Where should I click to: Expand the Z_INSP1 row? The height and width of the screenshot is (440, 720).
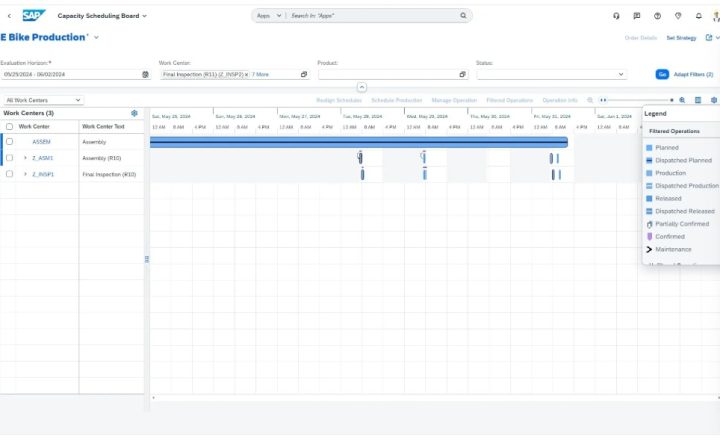[25, 174]
